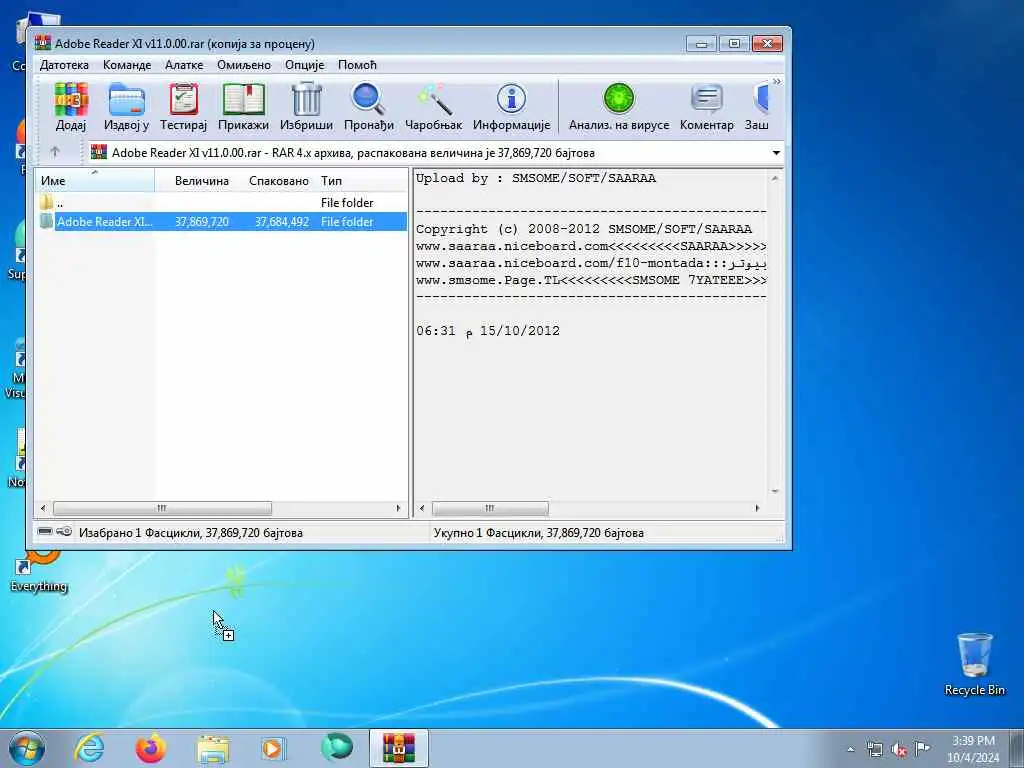
Task: Click the green round taskbar app icon
Action: click(336, 747)
